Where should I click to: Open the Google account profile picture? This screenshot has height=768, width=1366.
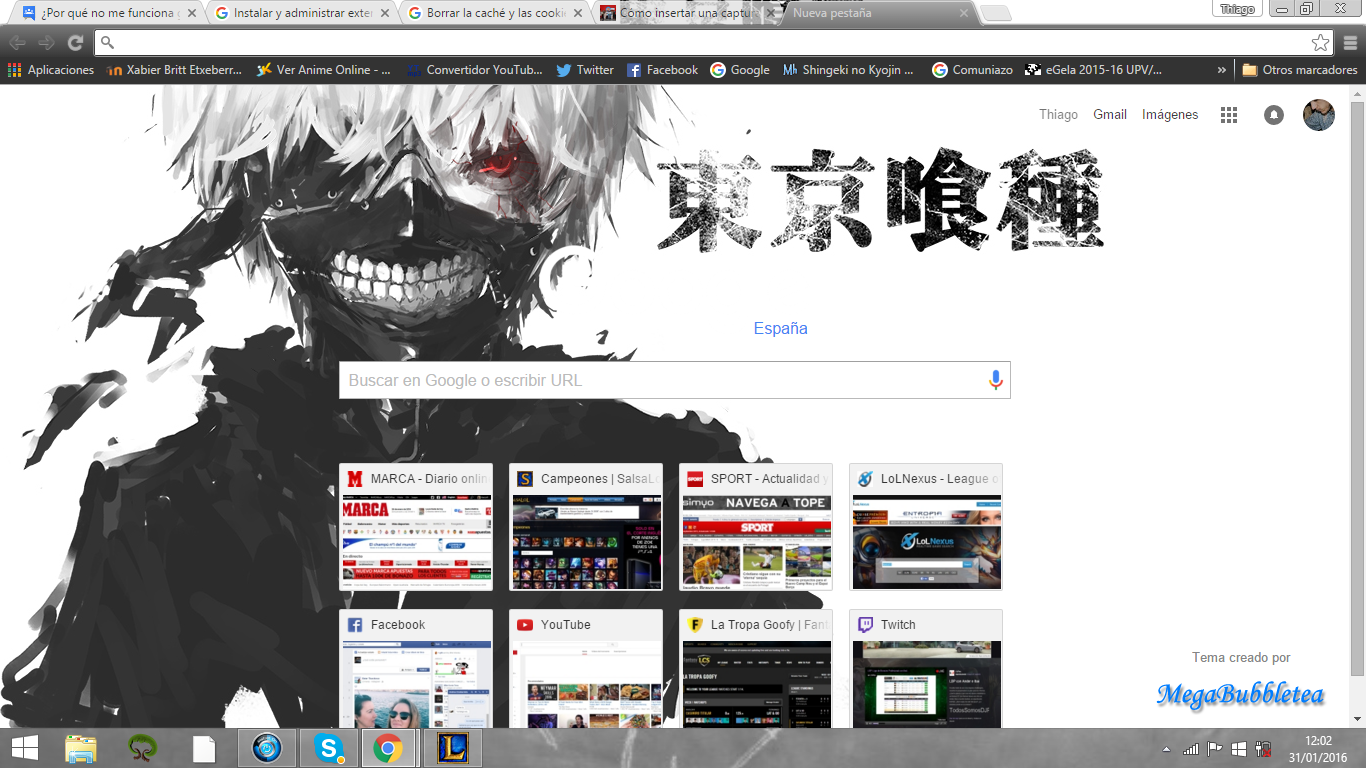coord(1319,115)
